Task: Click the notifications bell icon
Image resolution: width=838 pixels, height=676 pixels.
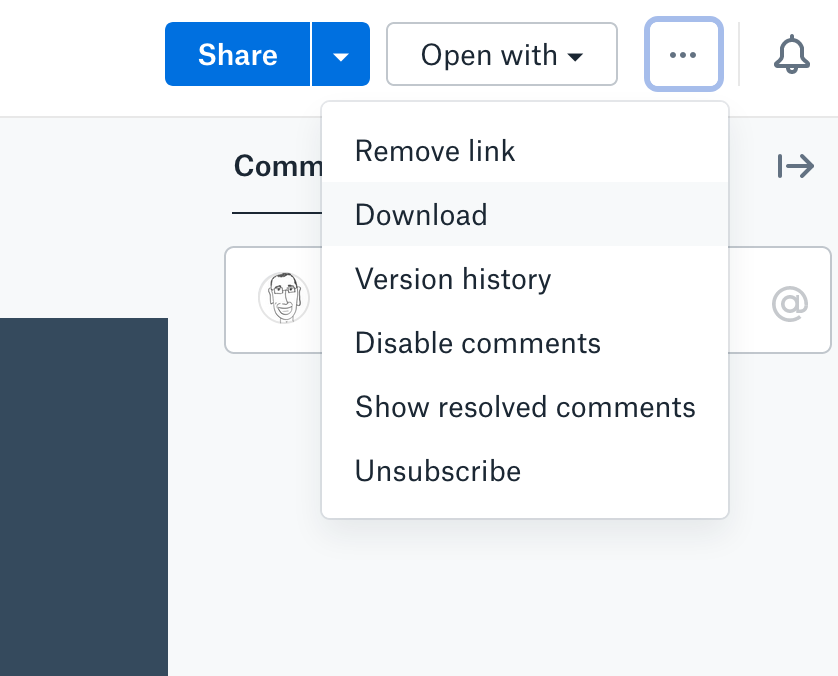Action: pyautogui.click(x=790, y=54)
